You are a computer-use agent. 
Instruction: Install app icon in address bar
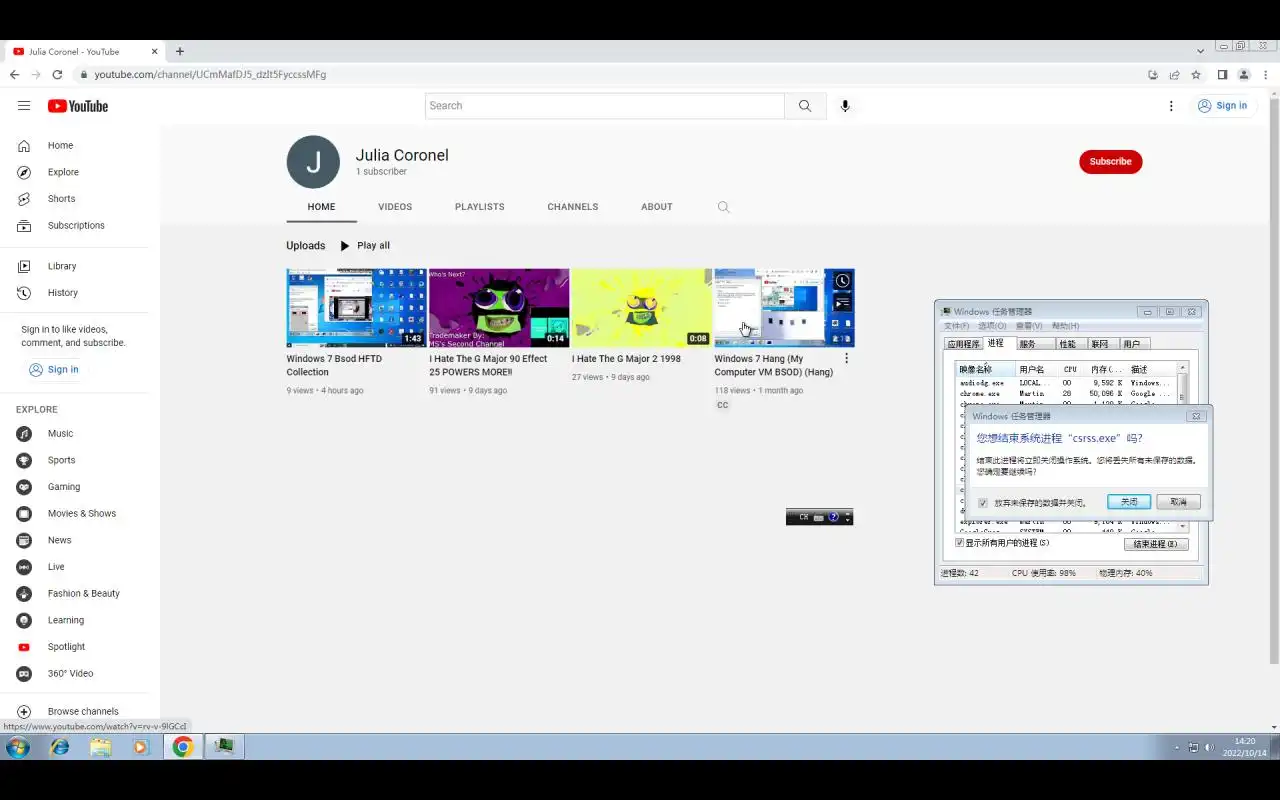(x=1153, y=75)
